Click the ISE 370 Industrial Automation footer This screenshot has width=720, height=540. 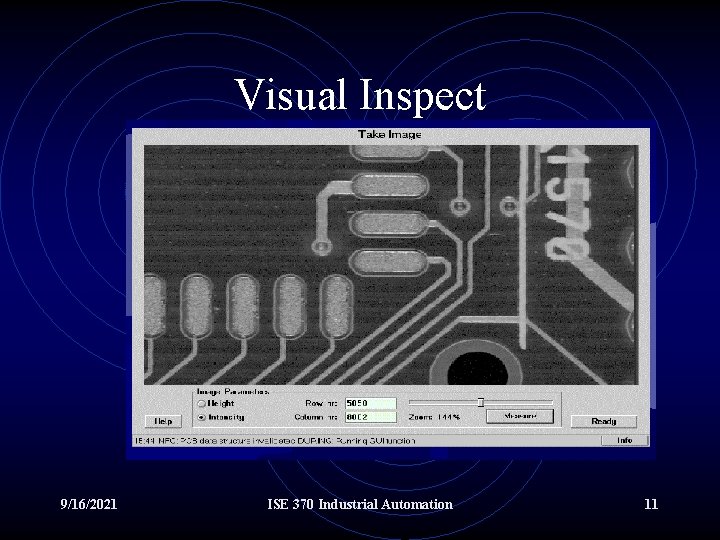coord(360,504)
